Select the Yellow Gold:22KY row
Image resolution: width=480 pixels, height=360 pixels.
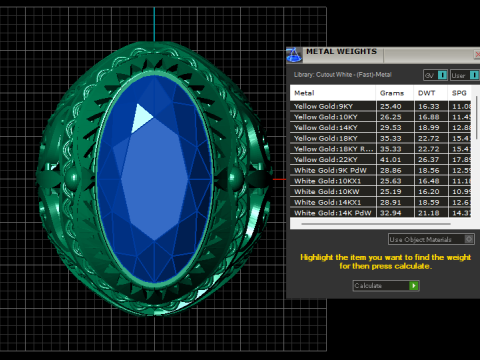(x=381, y=160)
